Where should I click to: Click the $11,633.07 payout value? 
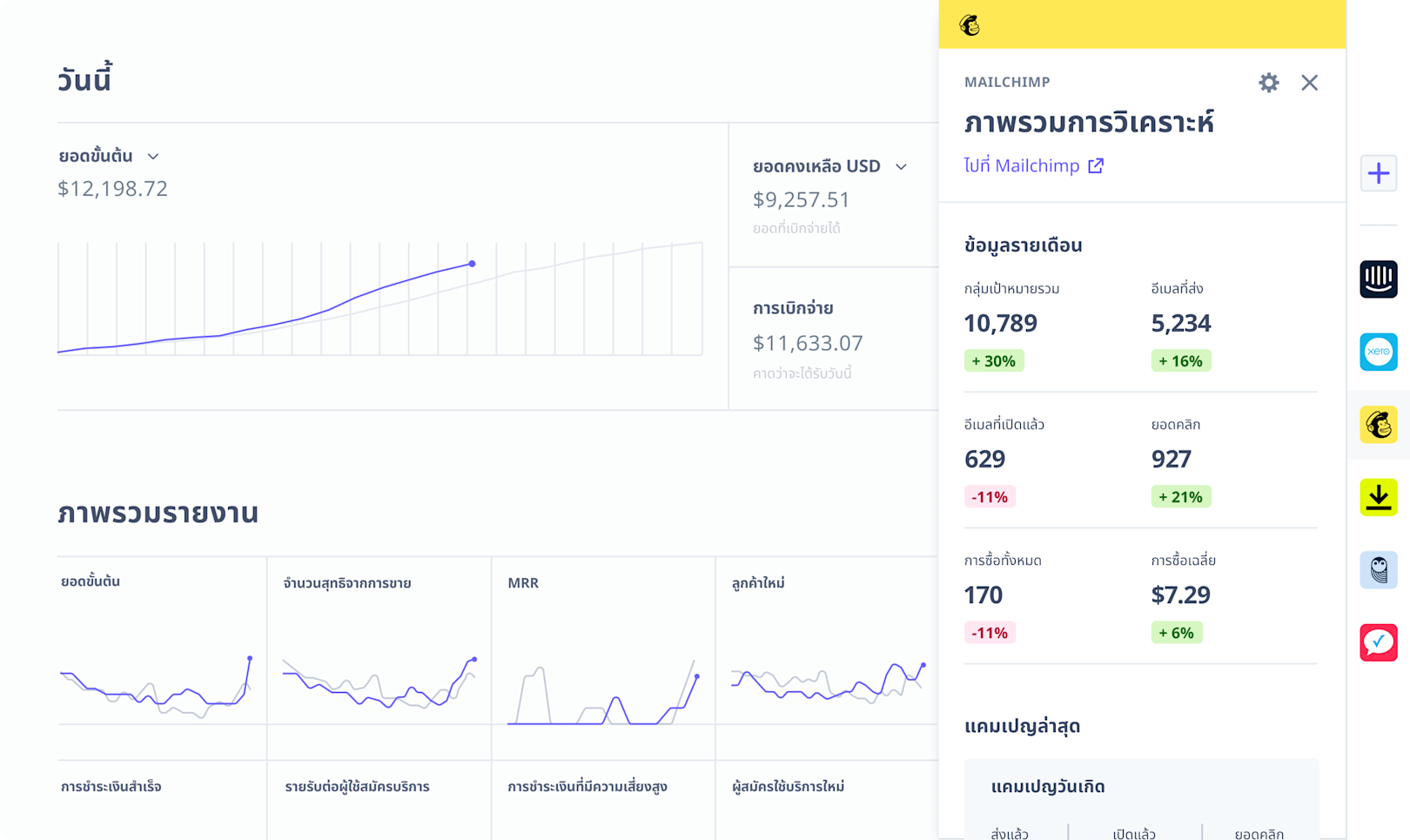click(808, 343)
